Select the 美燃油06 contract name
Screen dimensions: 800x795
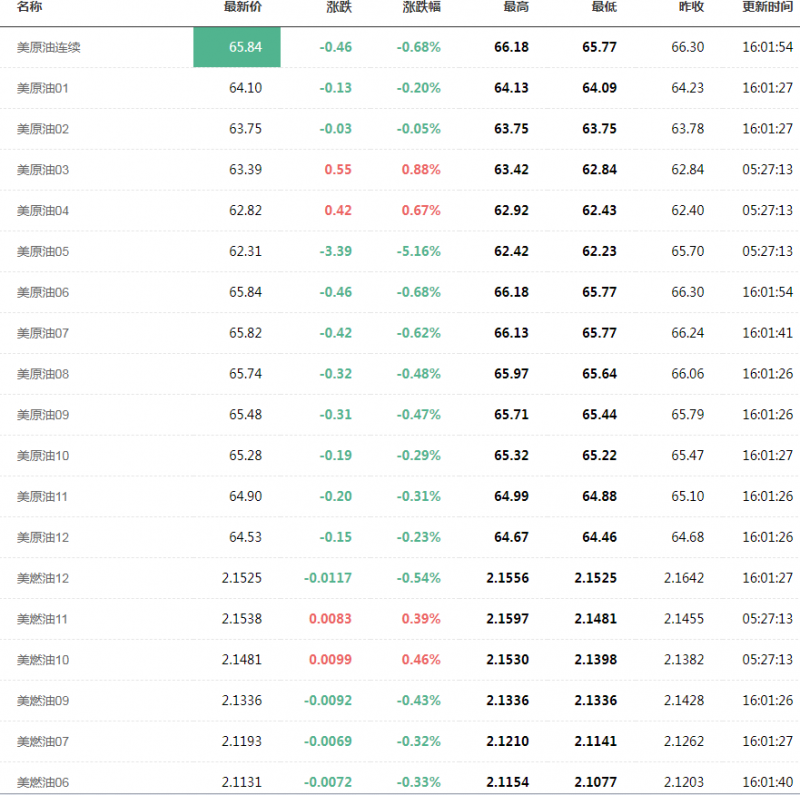click(x=43, y=782)
